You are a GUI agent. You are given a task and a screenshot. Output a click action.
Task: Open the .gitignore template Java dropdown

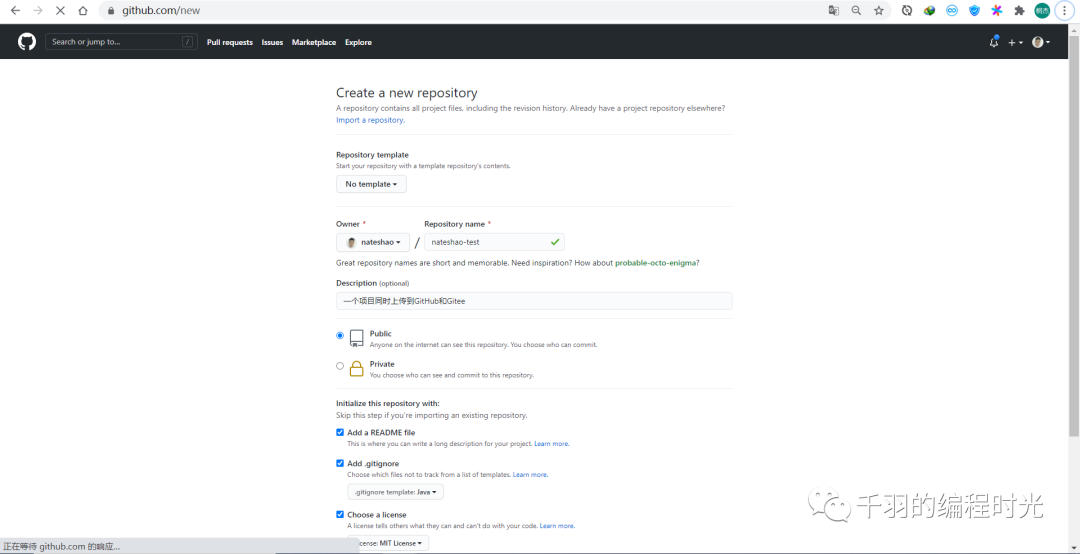tap(395, 492)
